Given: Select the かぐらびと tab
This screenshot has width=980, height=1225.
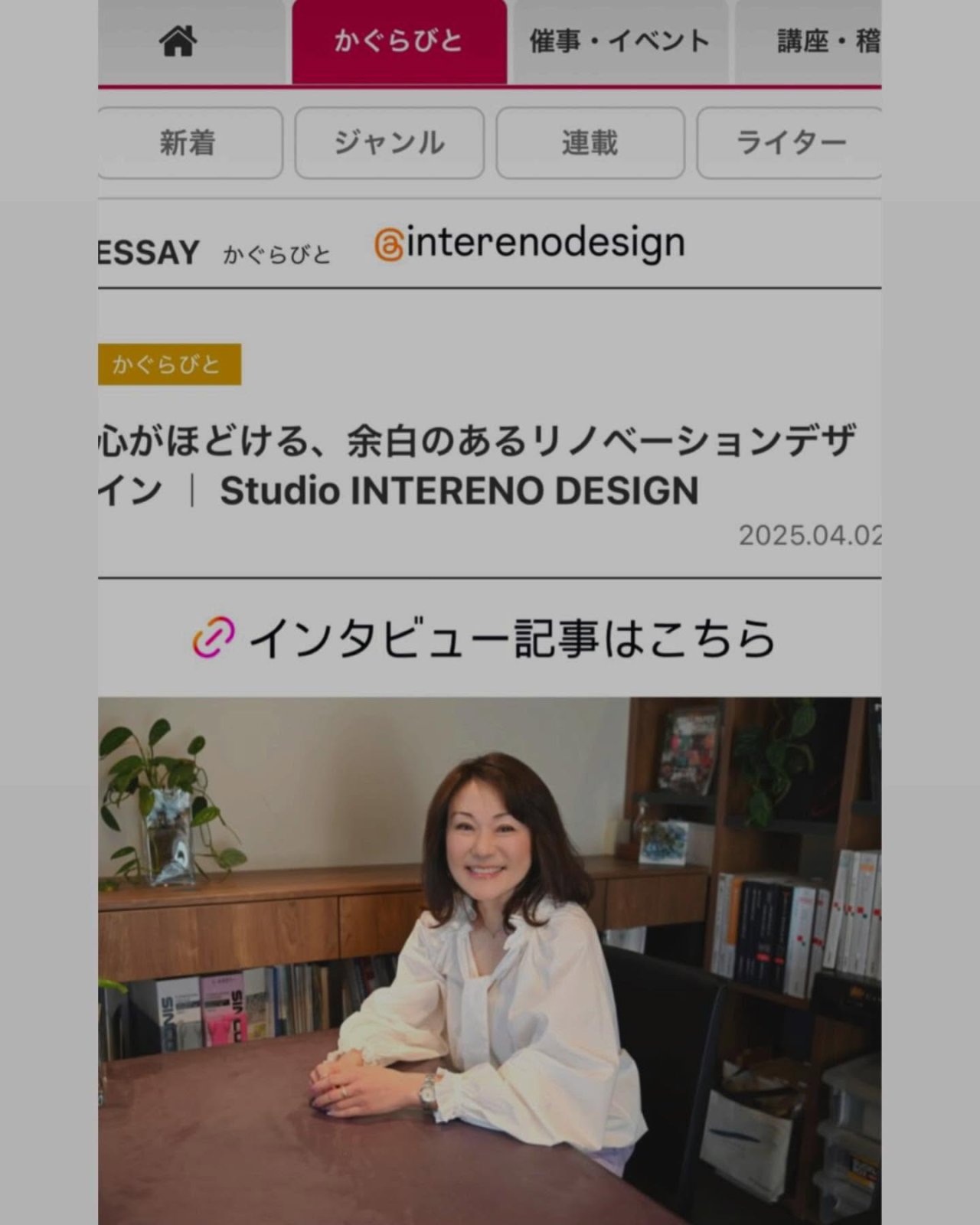Looking at the screenshot, I should point(399,41).
